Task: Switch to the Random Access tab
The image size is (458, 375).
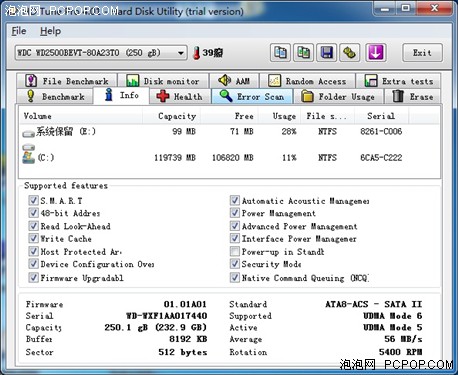Action: tap(307, 81)
